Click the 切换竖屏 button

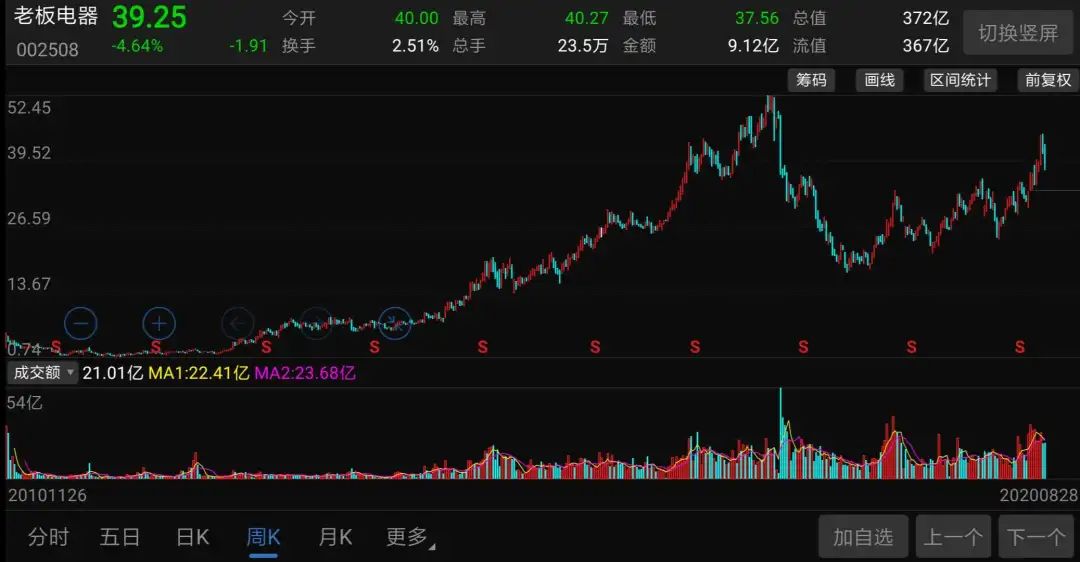click(1017, 33)
